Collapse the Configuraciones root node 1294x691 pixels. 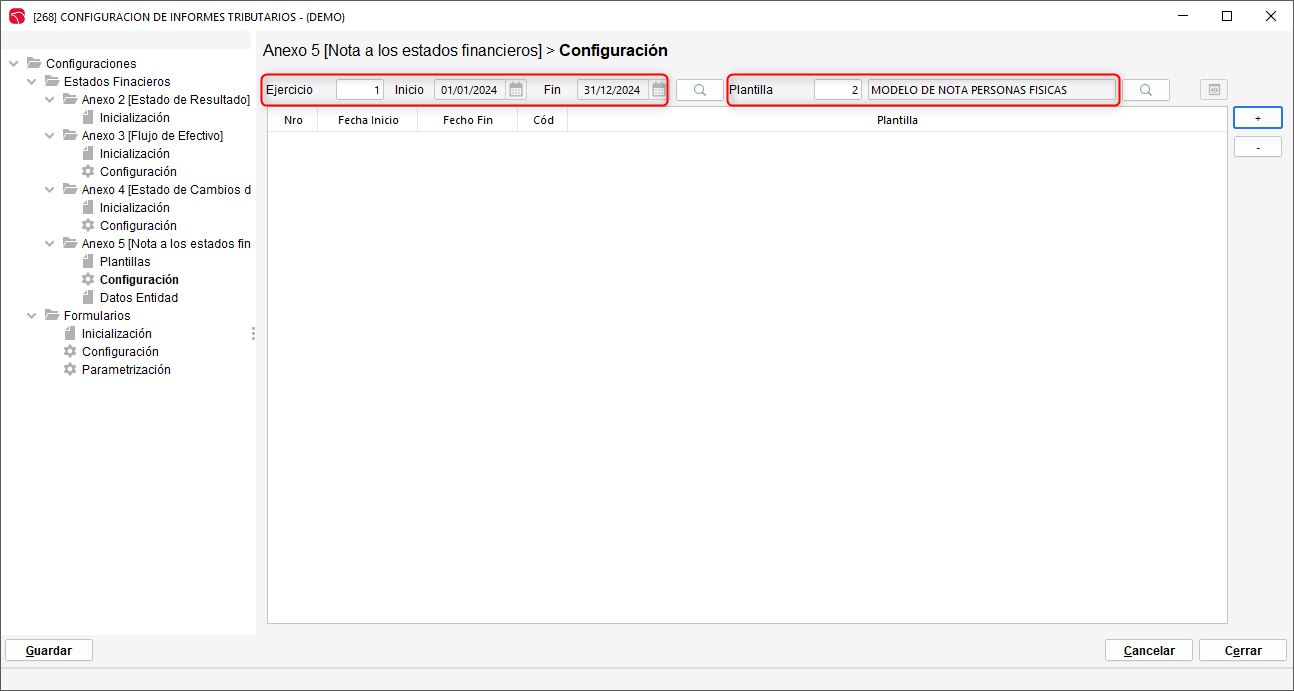[x=14, y=64]
